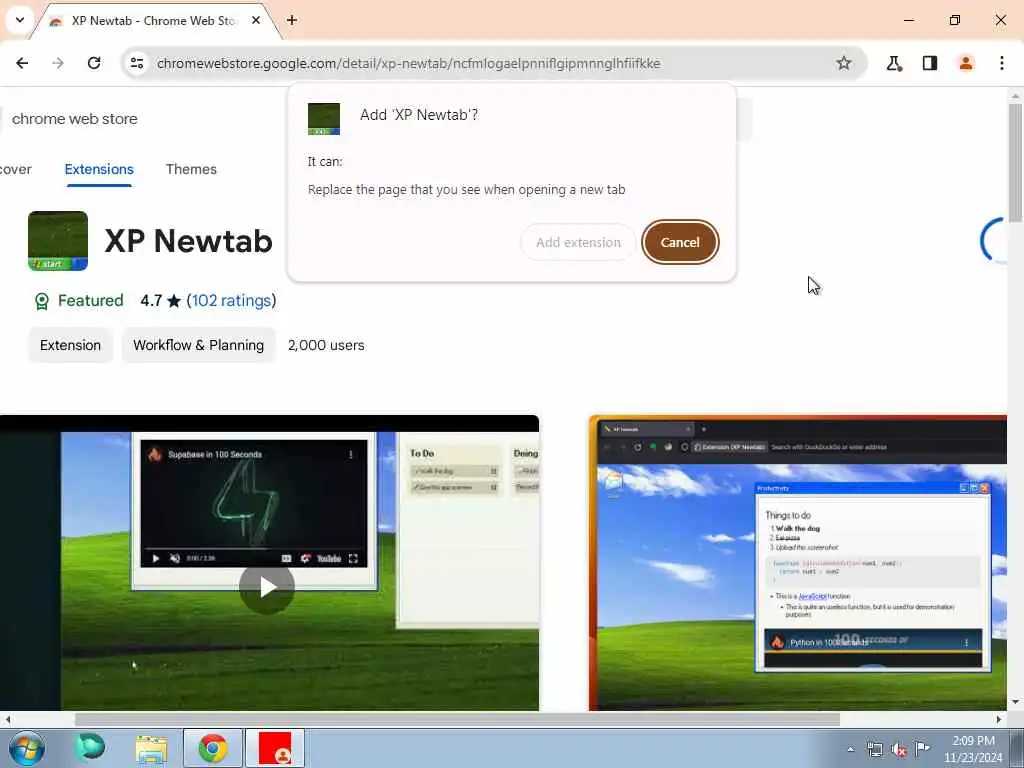
Task: Cancel the Add XP Newtab dialog
Action: click(x=680, y=242)
